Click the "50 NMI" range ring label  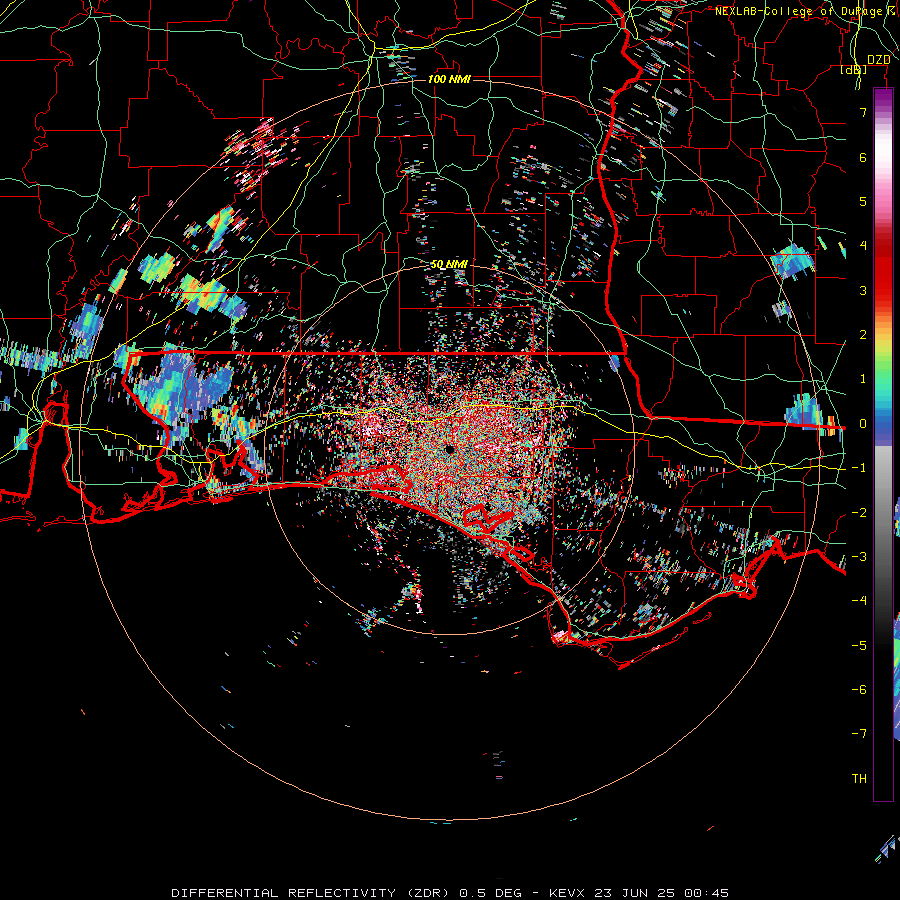(x=449, y=264)
